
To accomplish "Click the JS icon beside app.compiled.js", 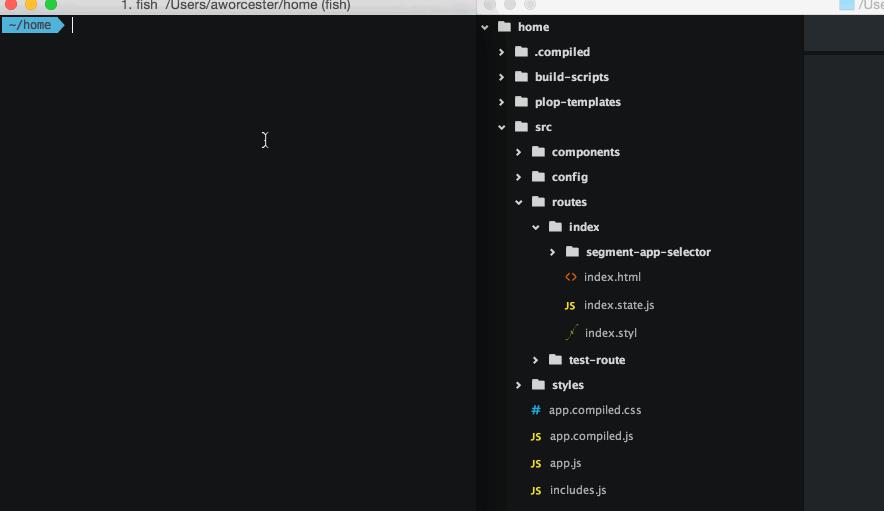I will pyautogui.click(x=536, y=436).
